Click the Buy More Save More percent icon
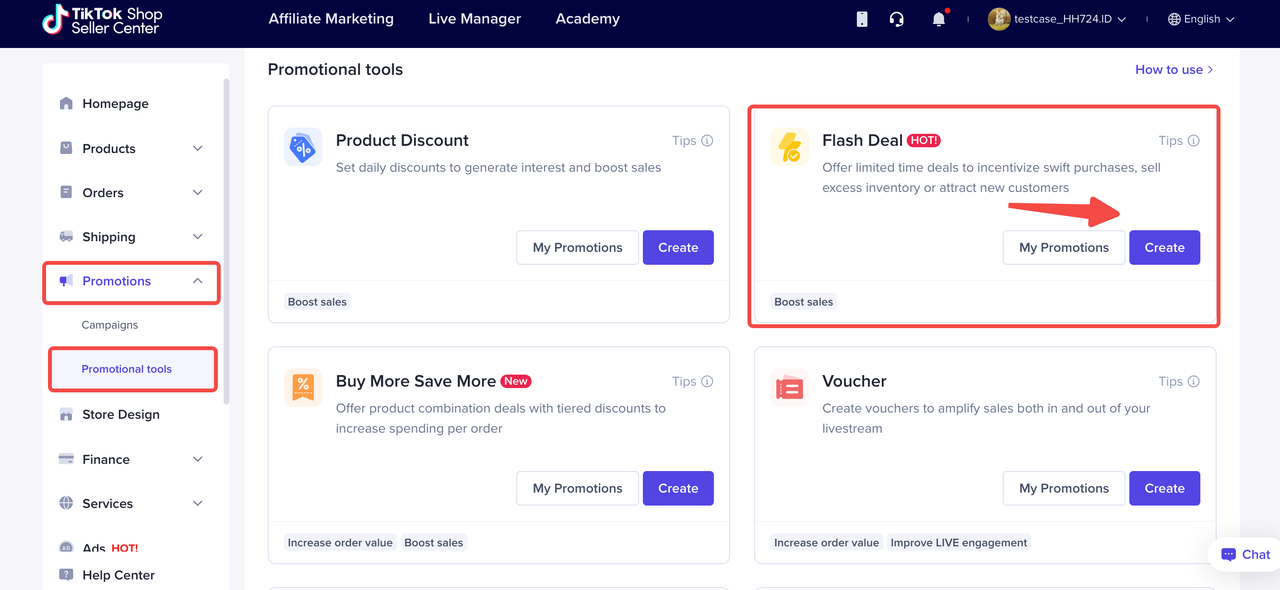The height and width of the screenshot is (590, 1280). 302,387
